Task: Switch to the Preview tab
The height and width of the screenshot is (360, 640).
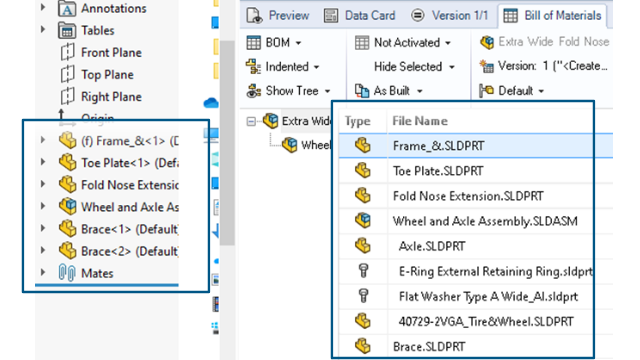Action: (278, 16)
